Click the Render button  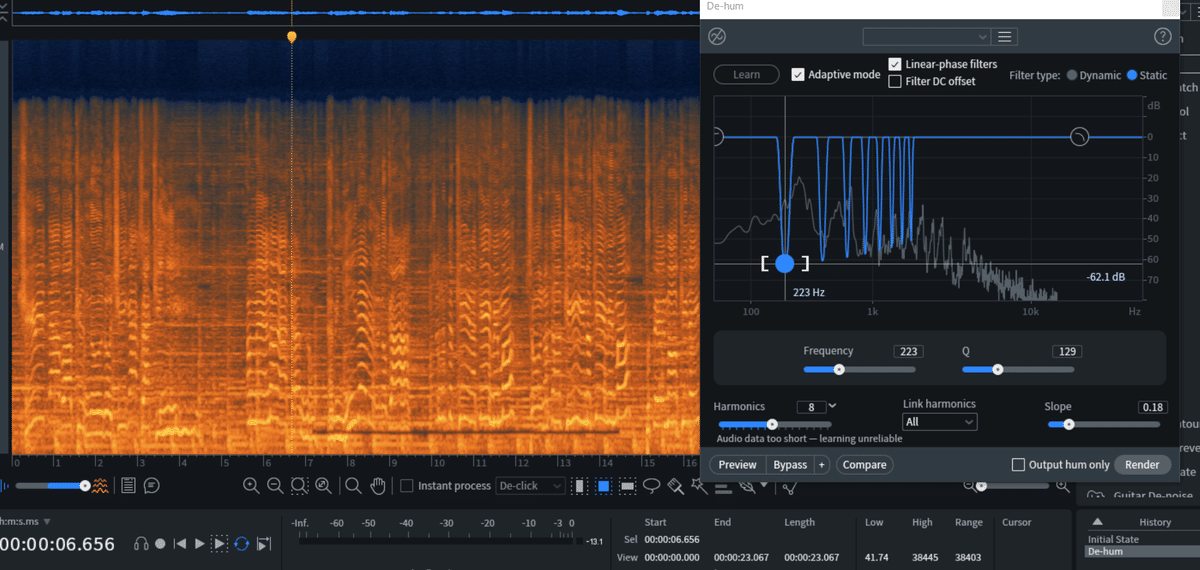point(1142,465)
